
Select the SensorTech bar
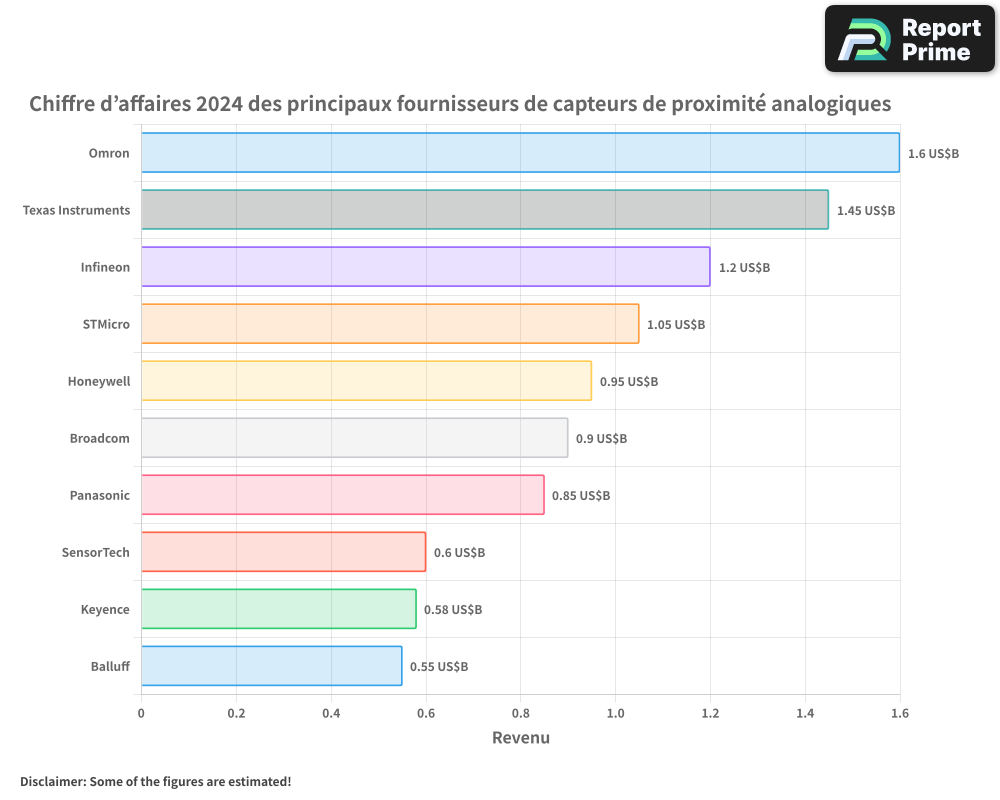(x=283, y=552)
